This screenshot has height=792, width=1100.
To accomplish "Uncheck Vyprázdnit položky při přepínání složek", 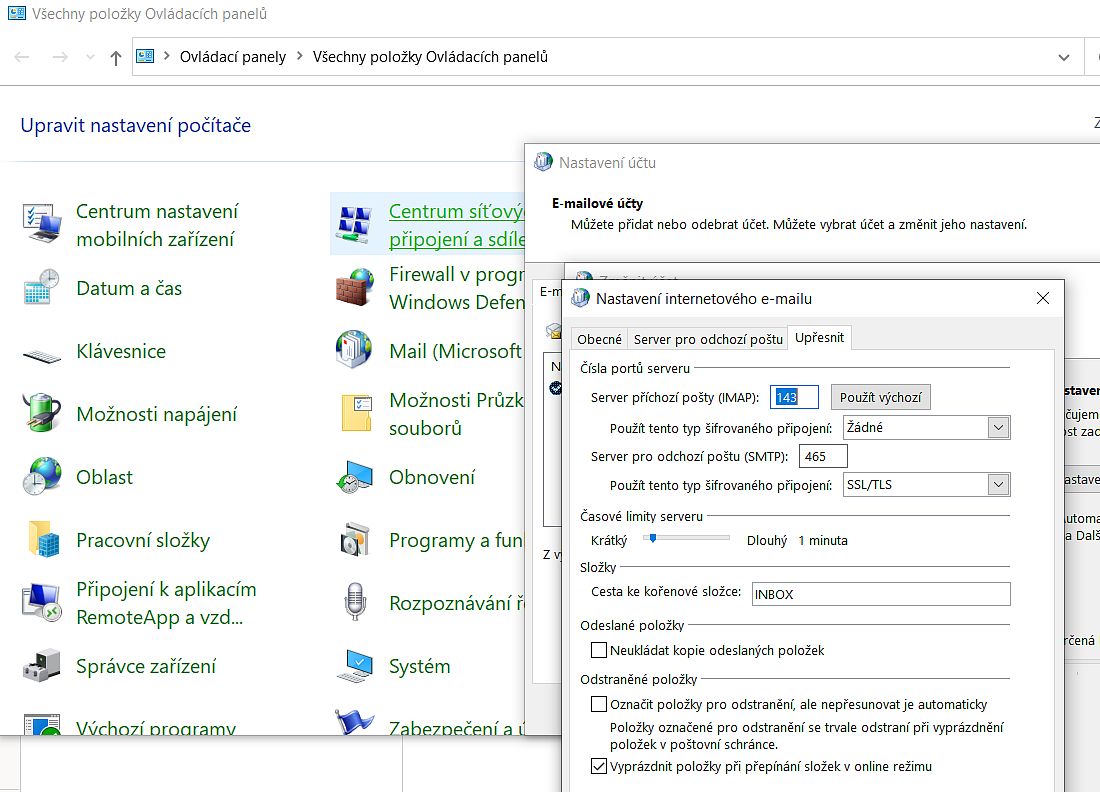I will pyautogui.click(x=599, y=767).
